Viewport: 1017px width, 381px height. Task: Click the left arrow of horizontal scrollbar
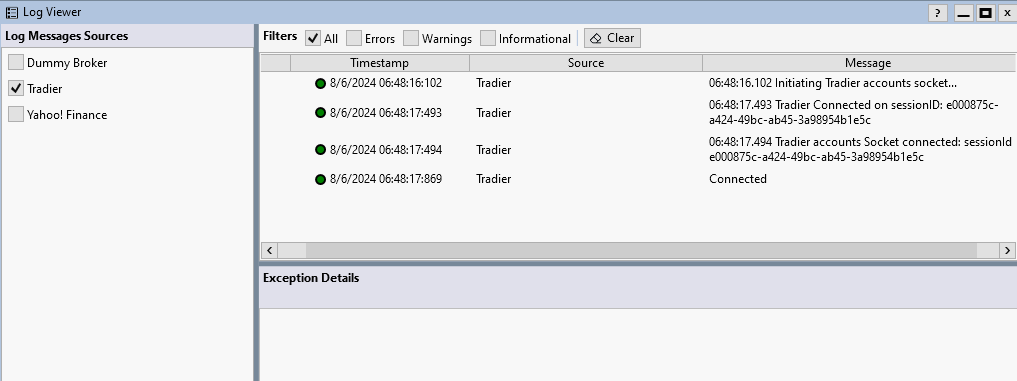pyautogui.click(x=270, y=250)
